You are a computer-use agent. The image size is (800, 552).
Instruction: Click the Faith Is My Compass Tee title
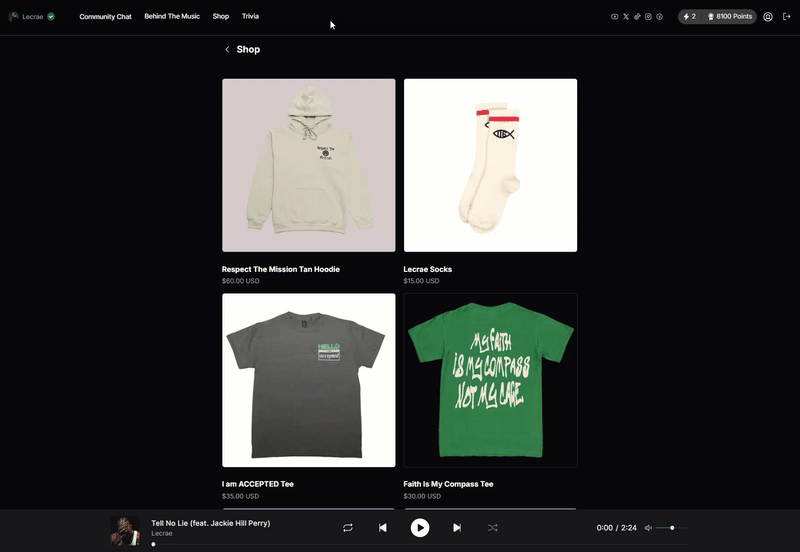coord(448,484)
